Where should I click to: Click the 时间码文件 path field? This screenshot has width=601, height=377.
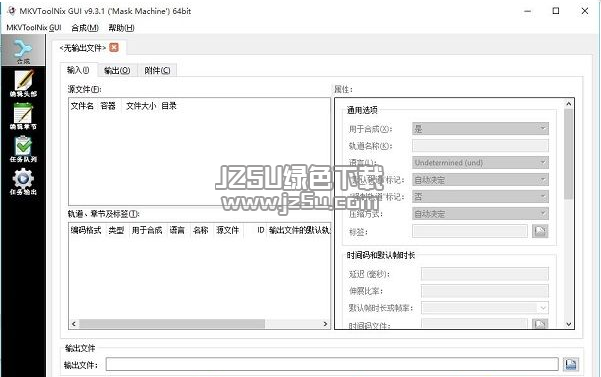pos(475,324)
